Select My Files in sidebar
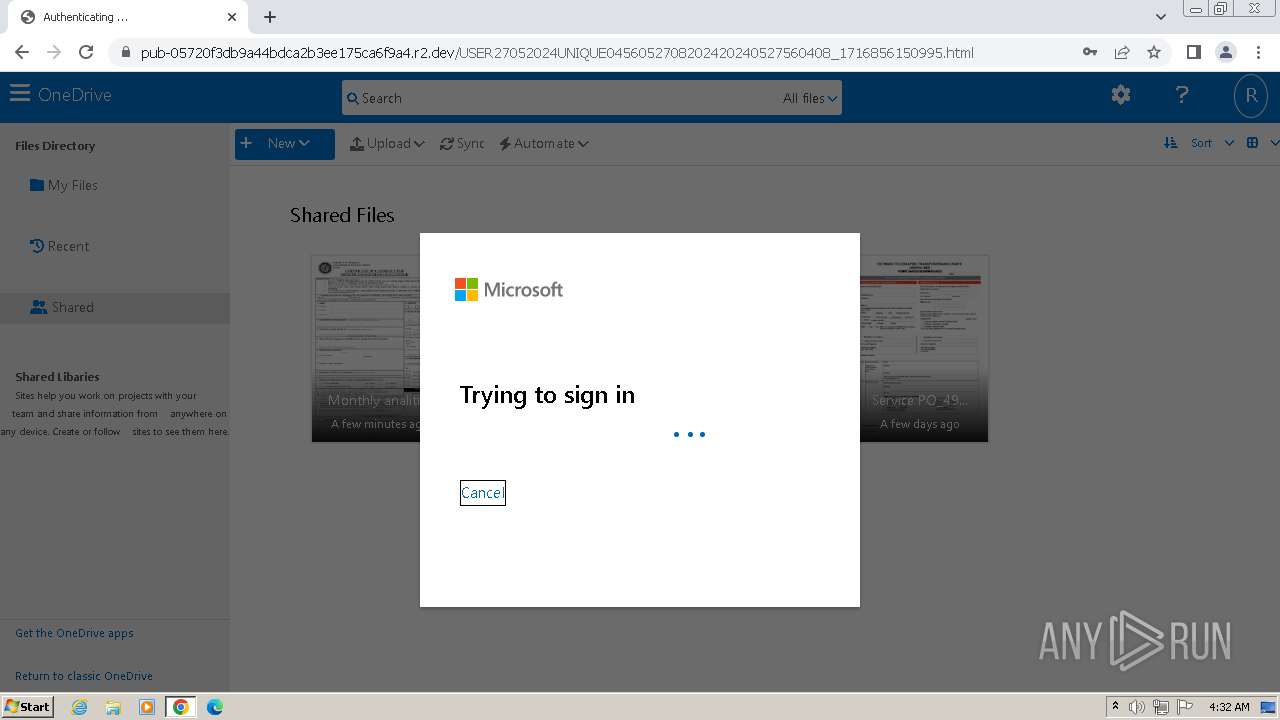The height and width of the screenshot is (720, 1280). (64, 185)
